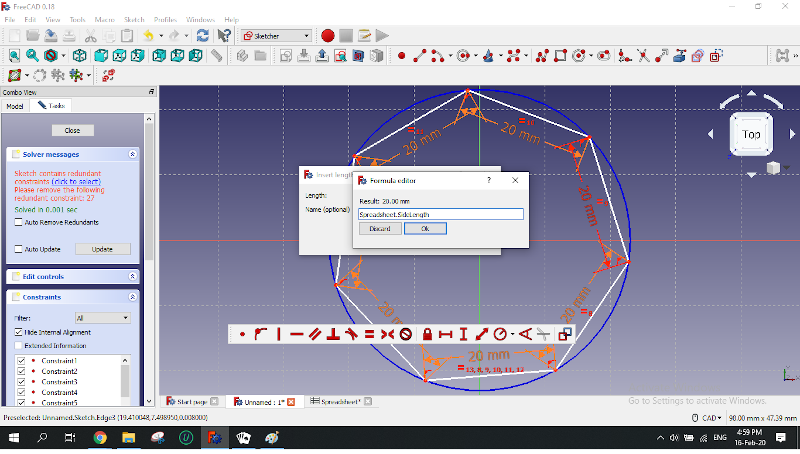This screenshot has height=454, width=800.
Task: Toggle Auto Update checkbox
Action: point(18,249)
